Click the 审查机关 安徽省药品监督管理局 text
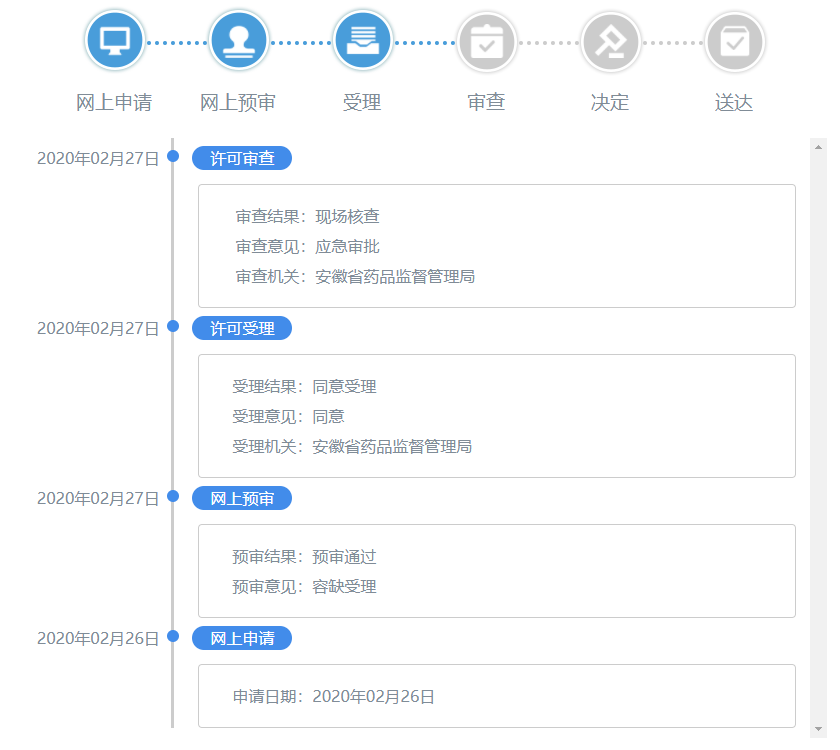The image size is (840, 750). 355,276
